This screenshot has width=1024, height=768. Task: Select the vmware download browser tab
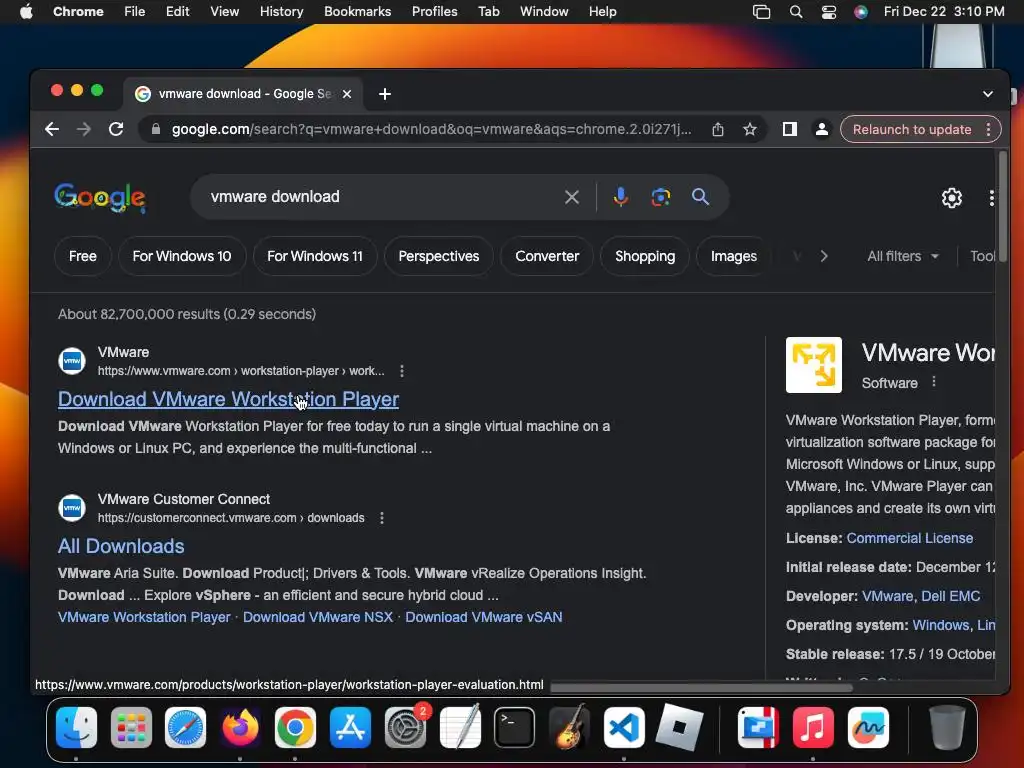(243, 94)
